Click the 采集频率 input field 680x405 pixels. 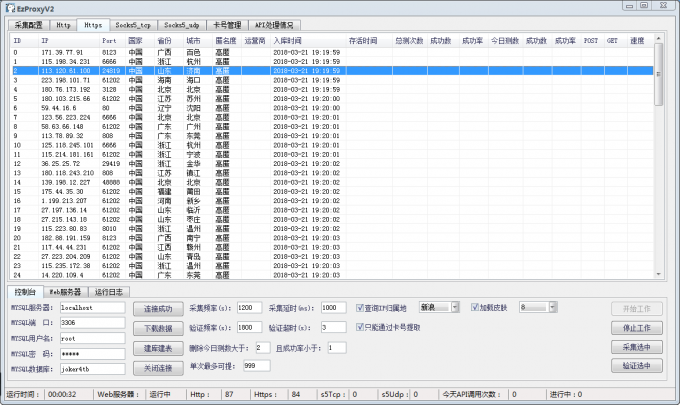tap(250, 308)
